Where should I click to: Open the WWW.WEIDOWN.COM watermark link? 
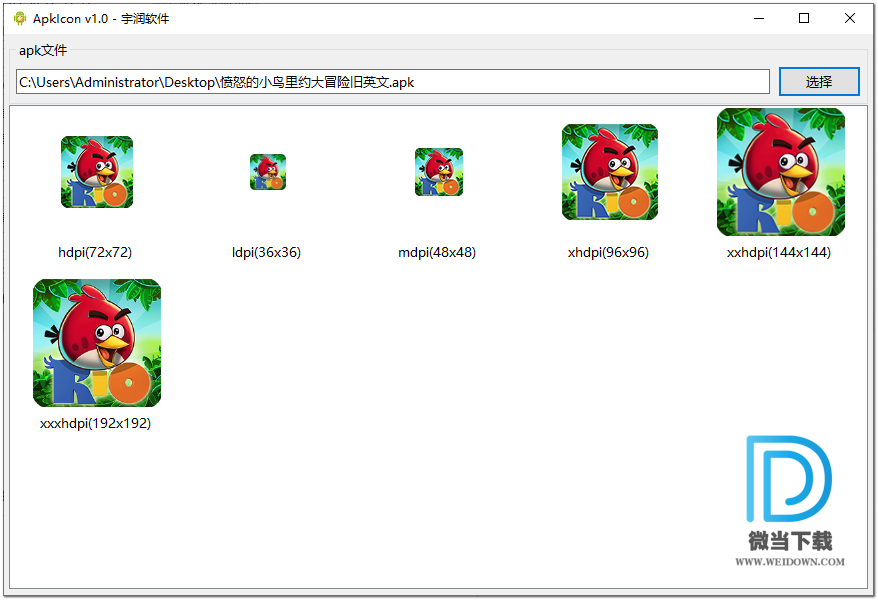pos(790,562)
